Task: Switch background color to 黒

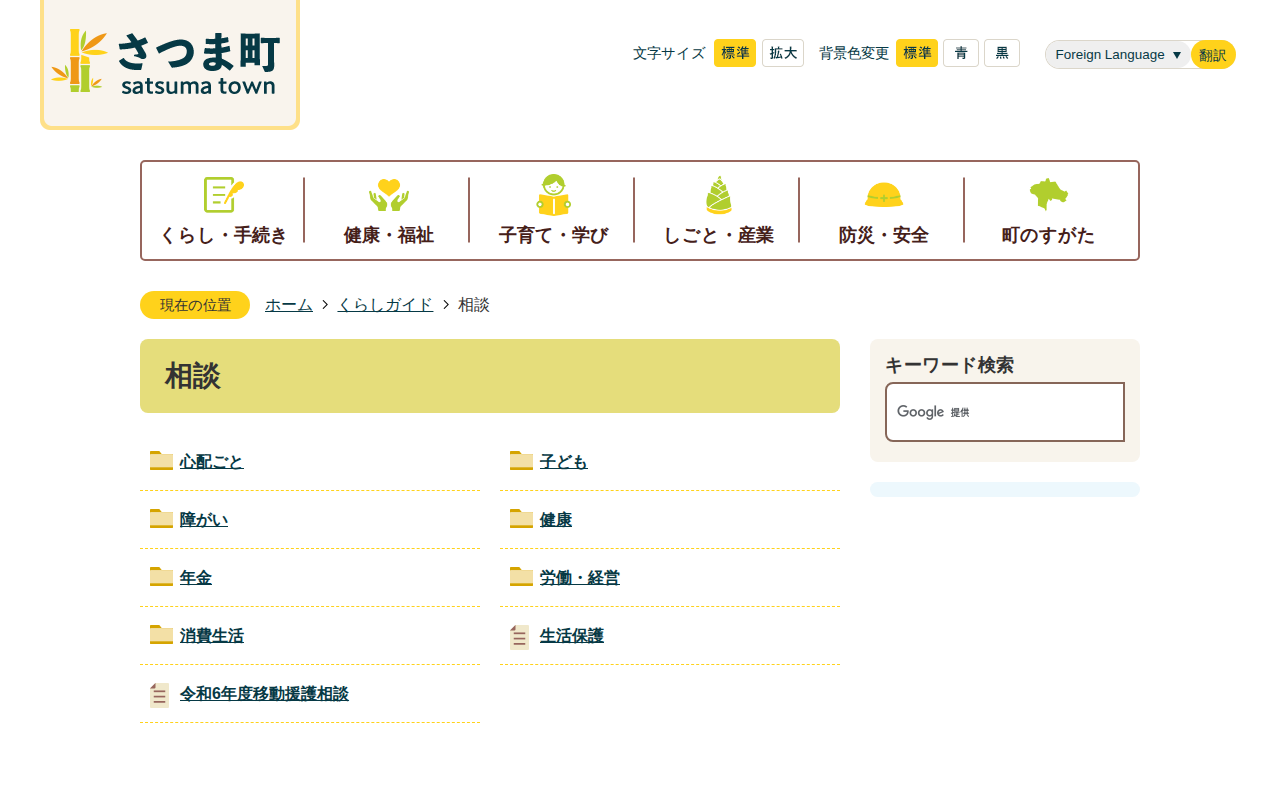Action: coord(1002,53)
